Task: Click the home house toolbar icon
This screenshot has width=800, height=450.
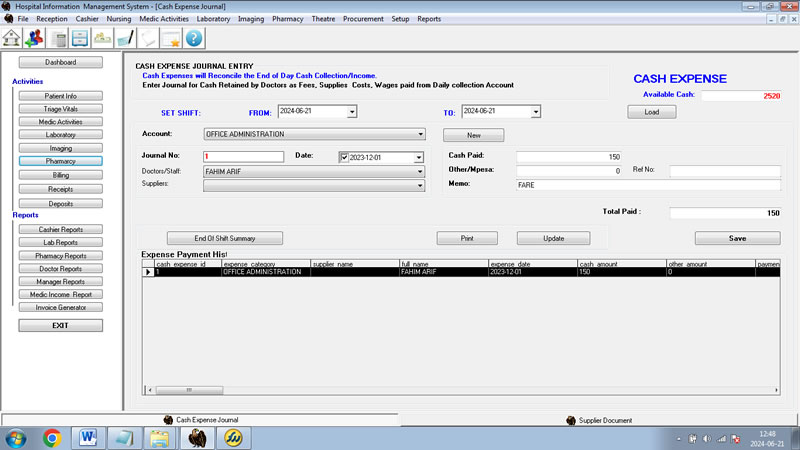Action: (13, 37)
